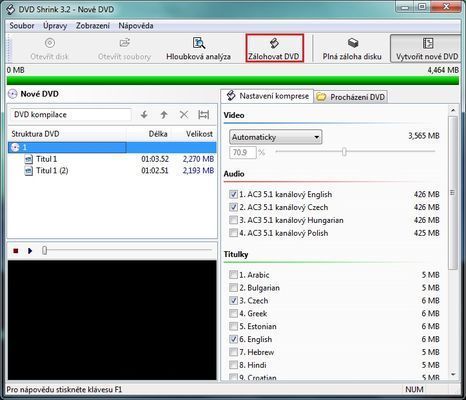Start preview with the play button

30,251
